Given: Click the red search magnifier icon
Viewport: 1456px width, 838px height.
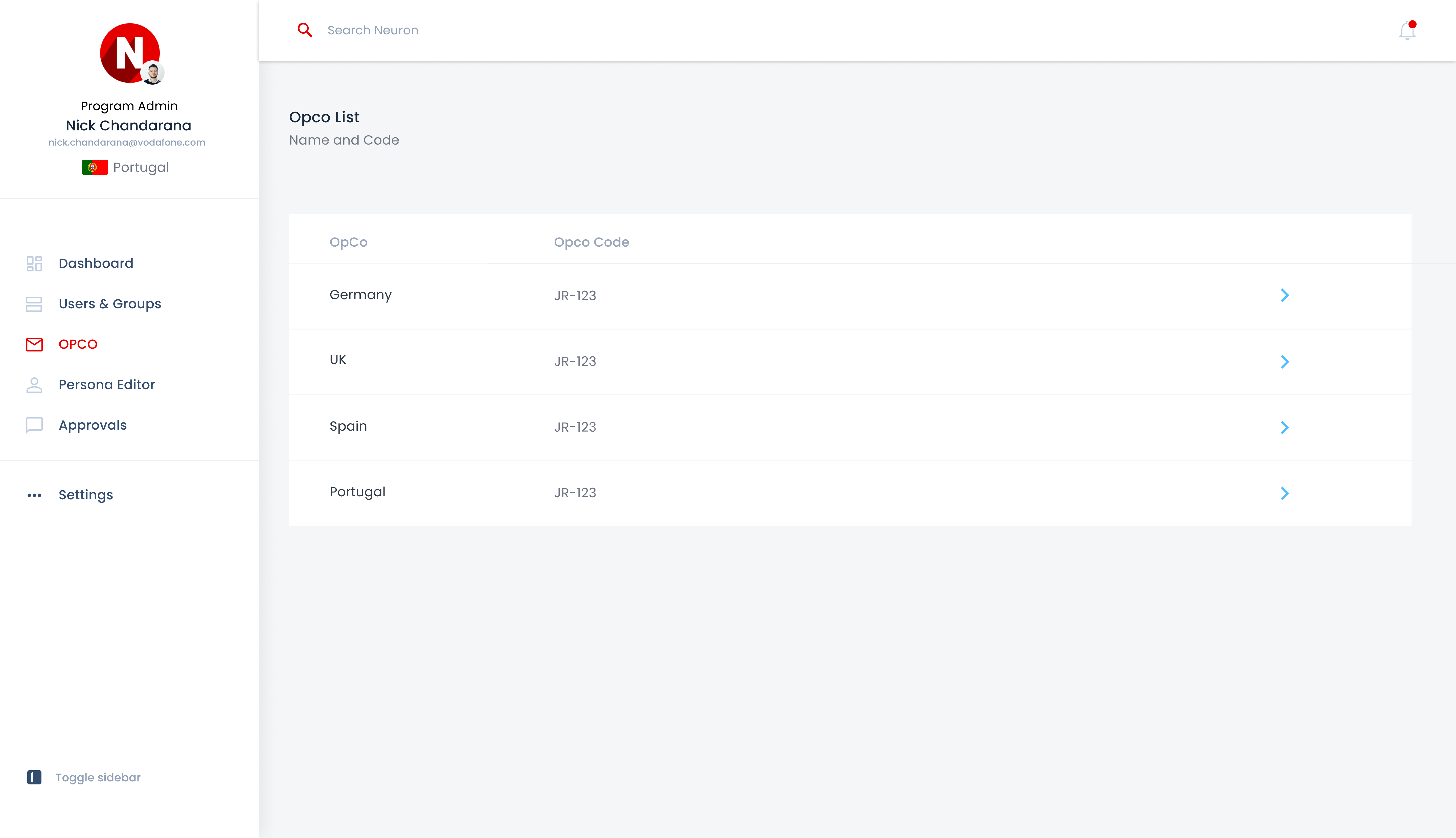Looking at the screenshot, I should [x=305, y=30].
